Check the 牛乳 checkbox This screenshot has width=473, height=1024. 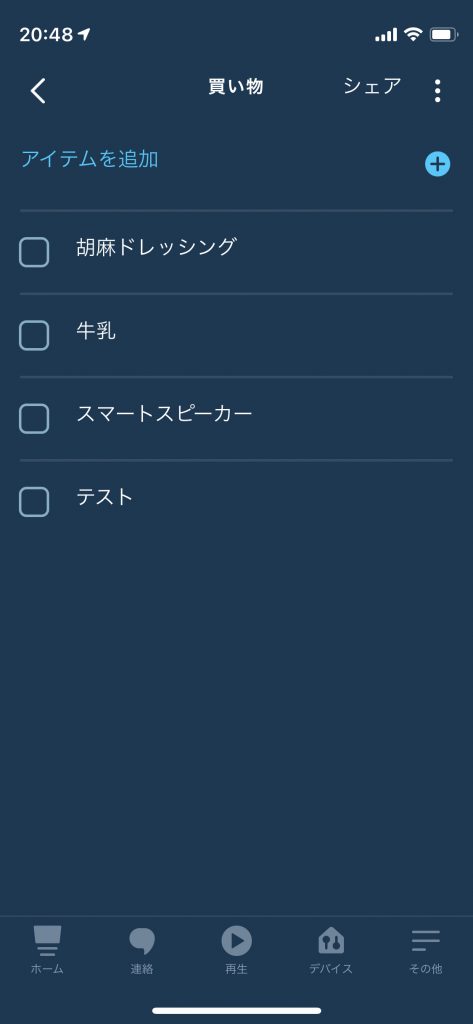tap(34, 335)
